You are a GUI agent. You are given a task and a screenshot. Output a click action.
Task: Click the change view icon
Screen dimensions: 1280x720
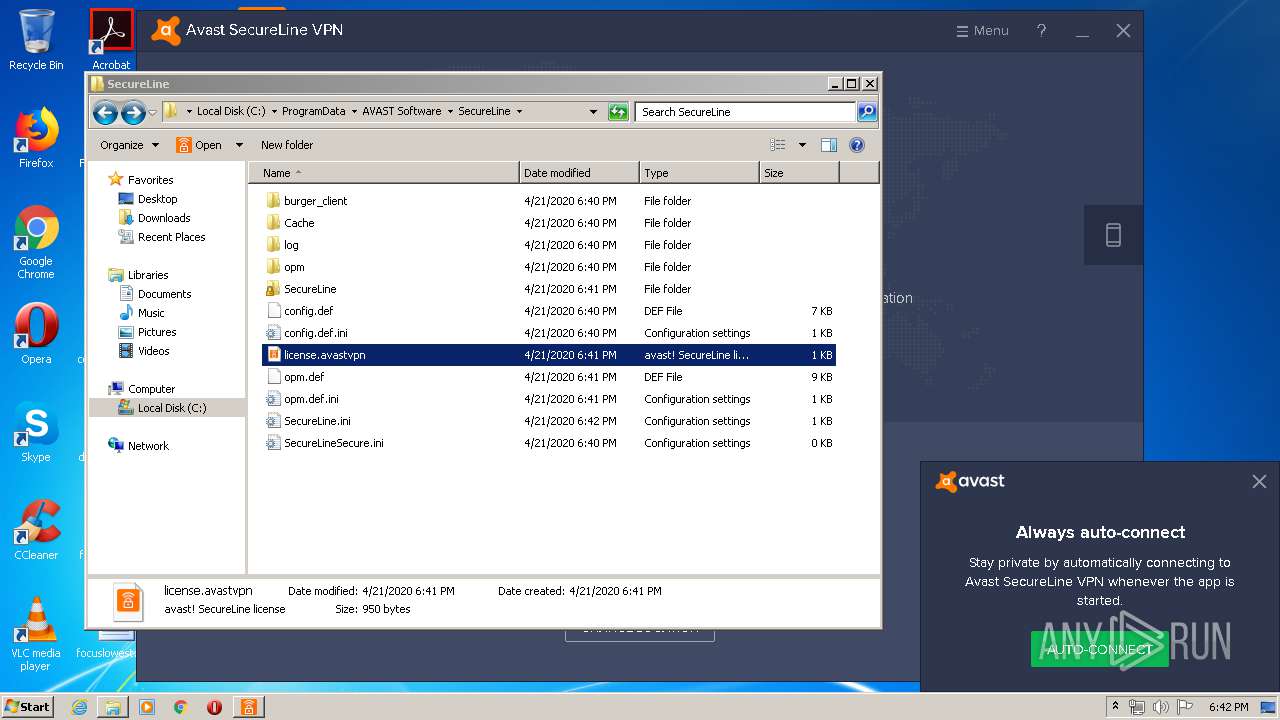coord(778,145)
